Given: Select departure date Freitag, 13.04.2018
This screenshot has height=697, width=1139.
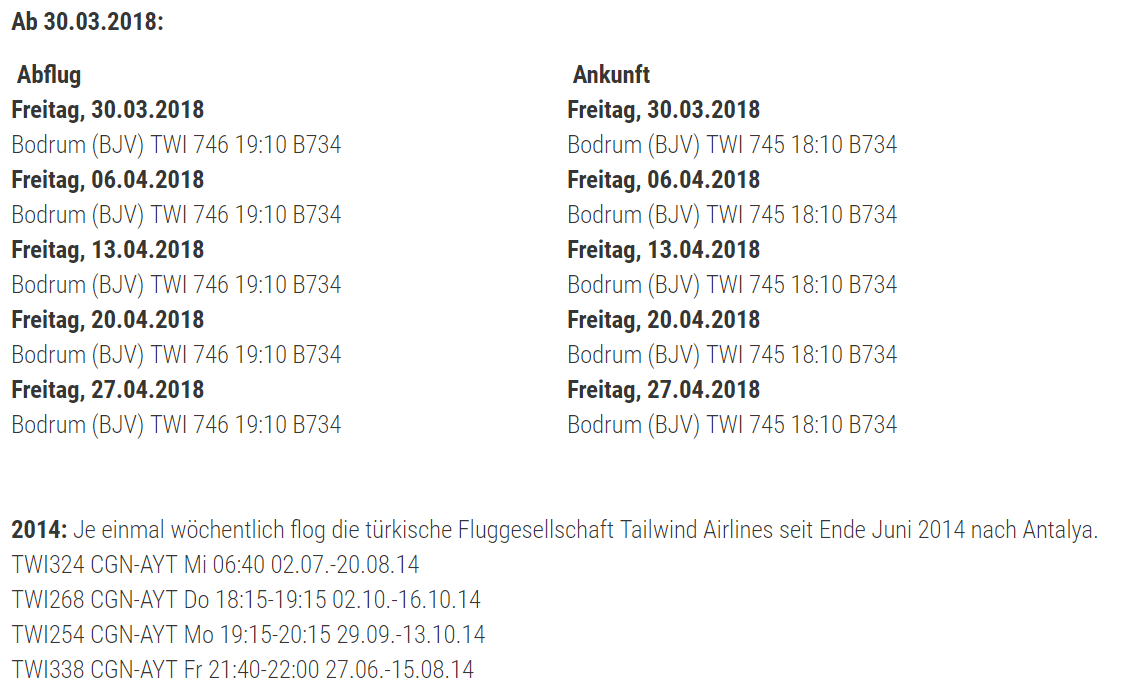Looking at the screenshot, I should (107, 250).
